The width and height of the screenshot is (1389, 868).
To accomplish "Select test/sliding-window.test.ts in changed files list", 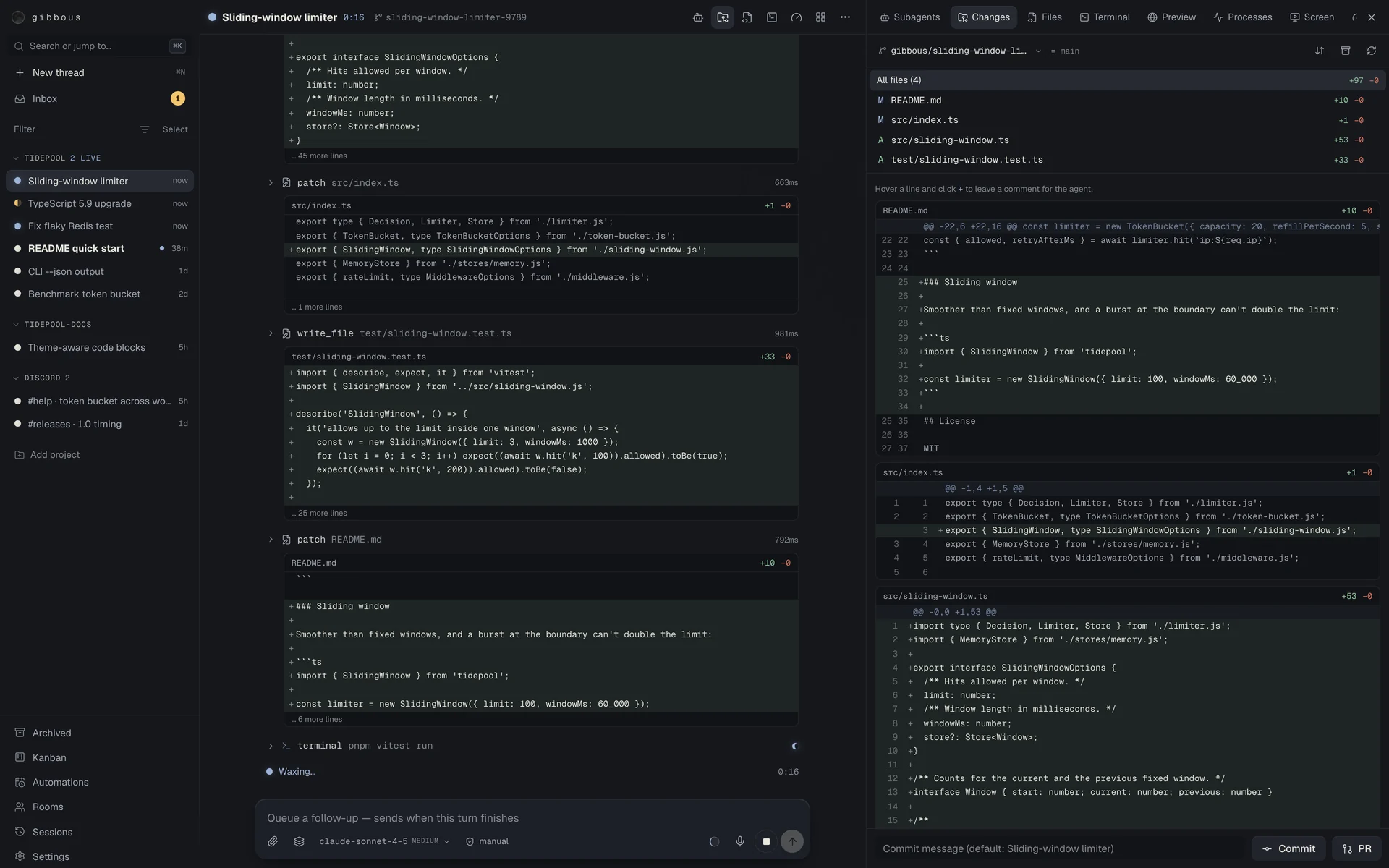I will (x=1127, y=160).
